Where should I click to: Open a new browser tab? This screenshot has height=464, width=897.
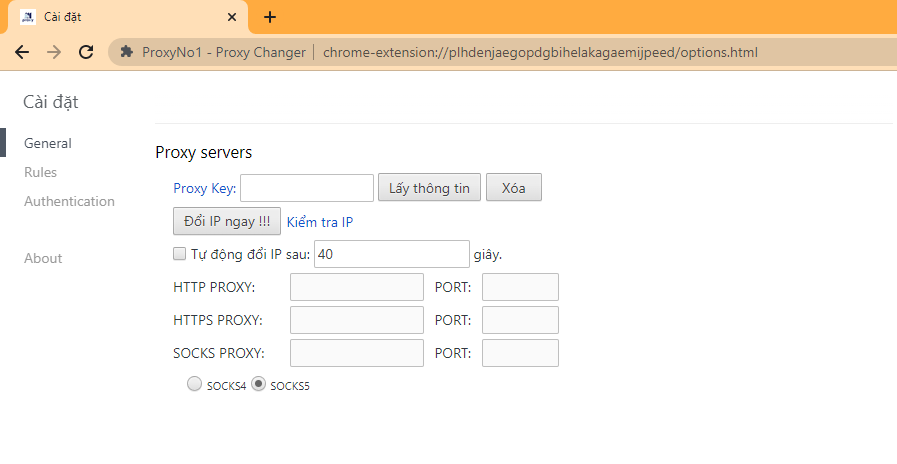tap(270, 17)
